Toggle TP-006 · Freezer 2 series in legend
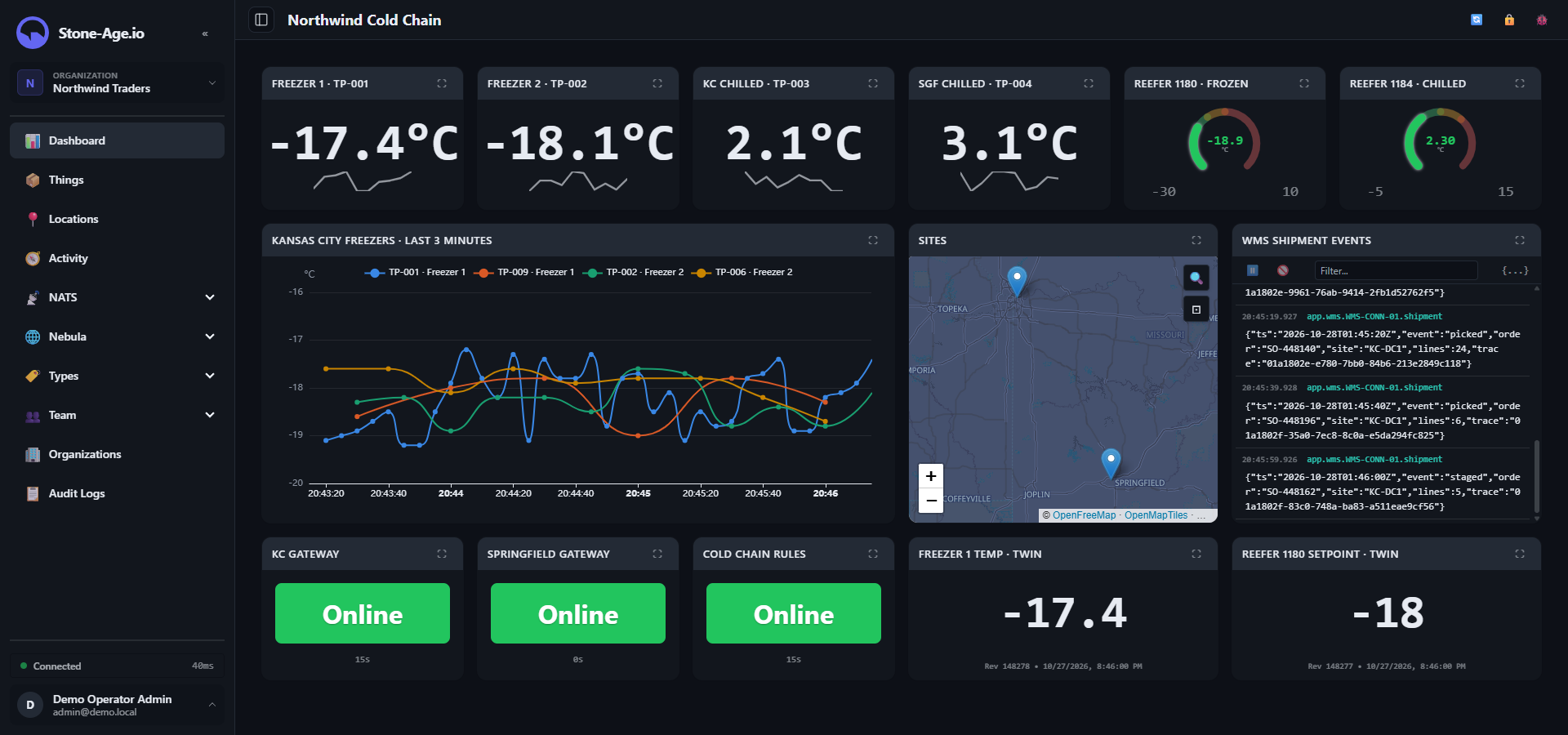Image resolution: width=1568 pixels, height=735 pixels. [x=742, y=272]
